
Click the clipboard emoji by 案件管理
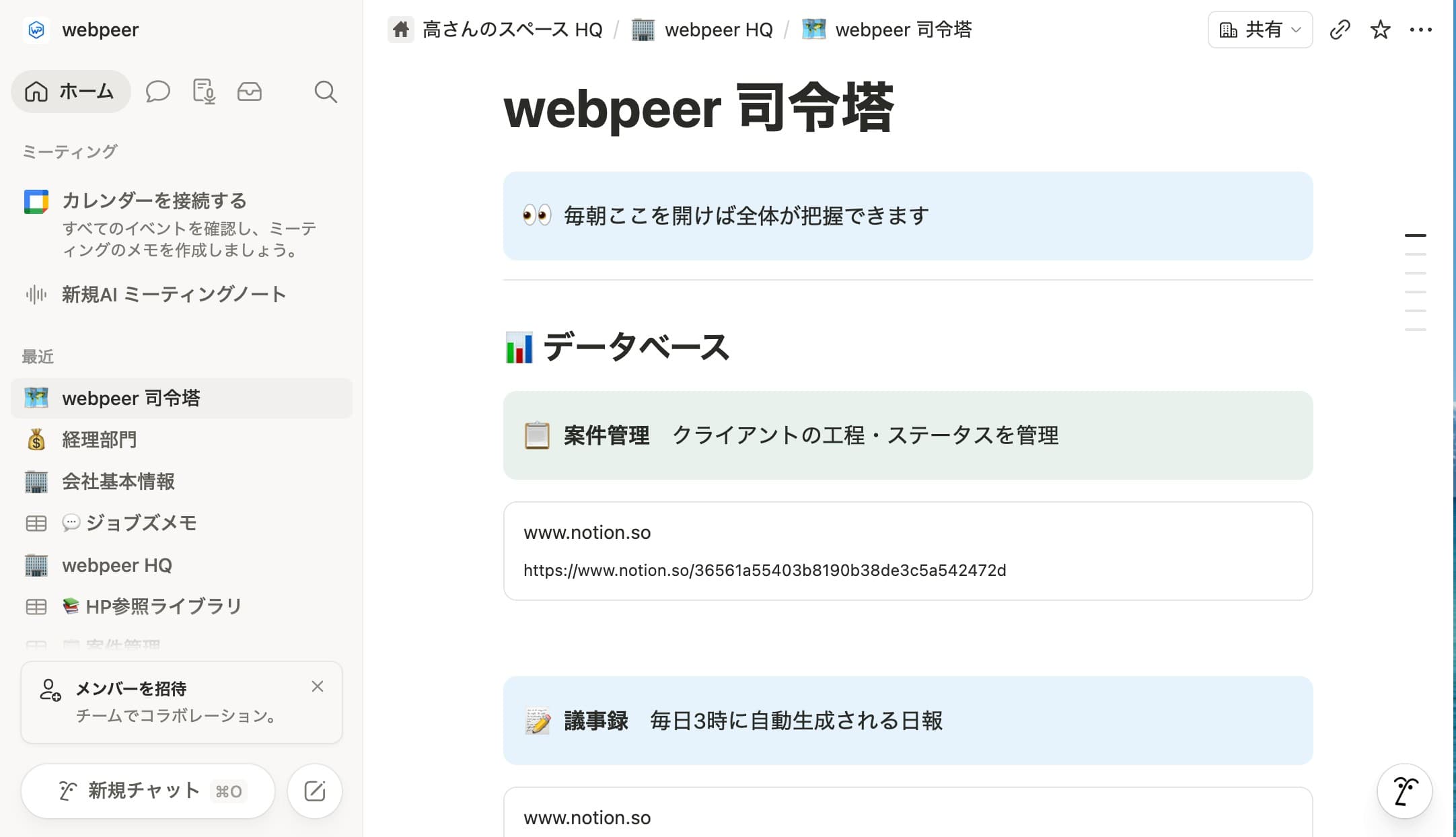(537, 435)
